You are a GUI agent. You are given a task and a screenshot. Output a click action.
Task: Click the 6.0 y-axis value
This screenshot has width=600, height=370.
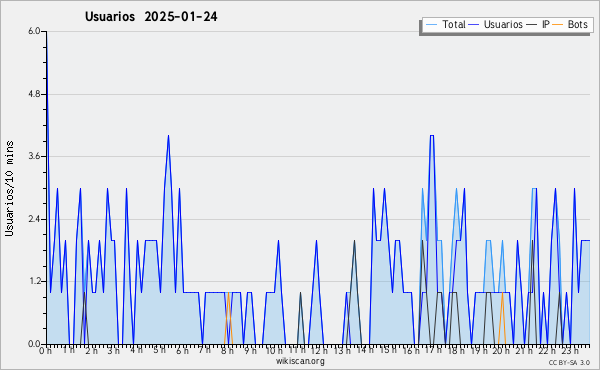34,31
